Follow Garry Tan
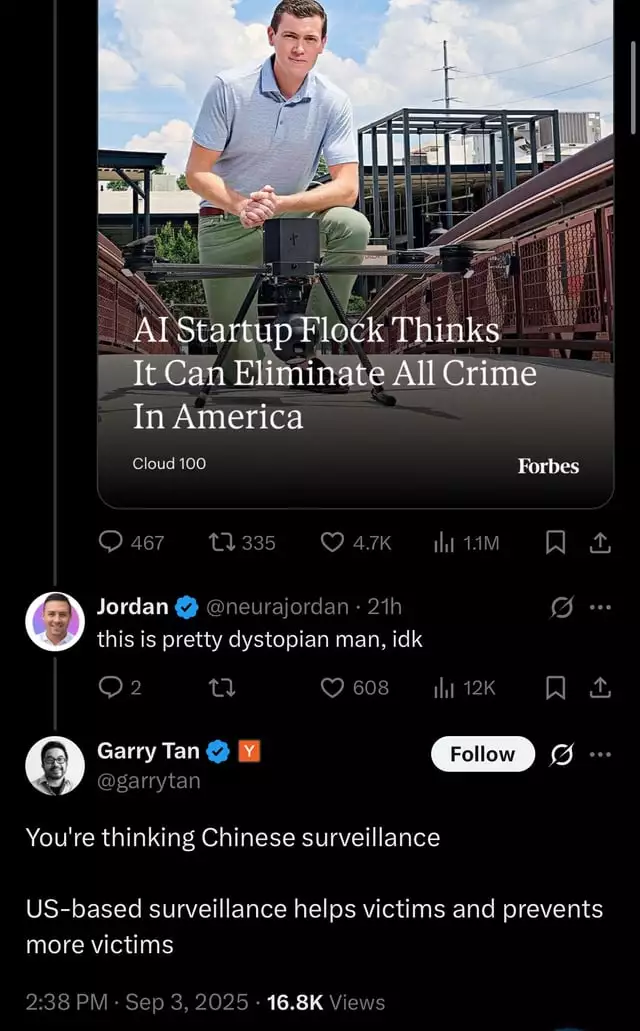The height and width of the screenshot is (1031, 640). click(x=483, y=754)
